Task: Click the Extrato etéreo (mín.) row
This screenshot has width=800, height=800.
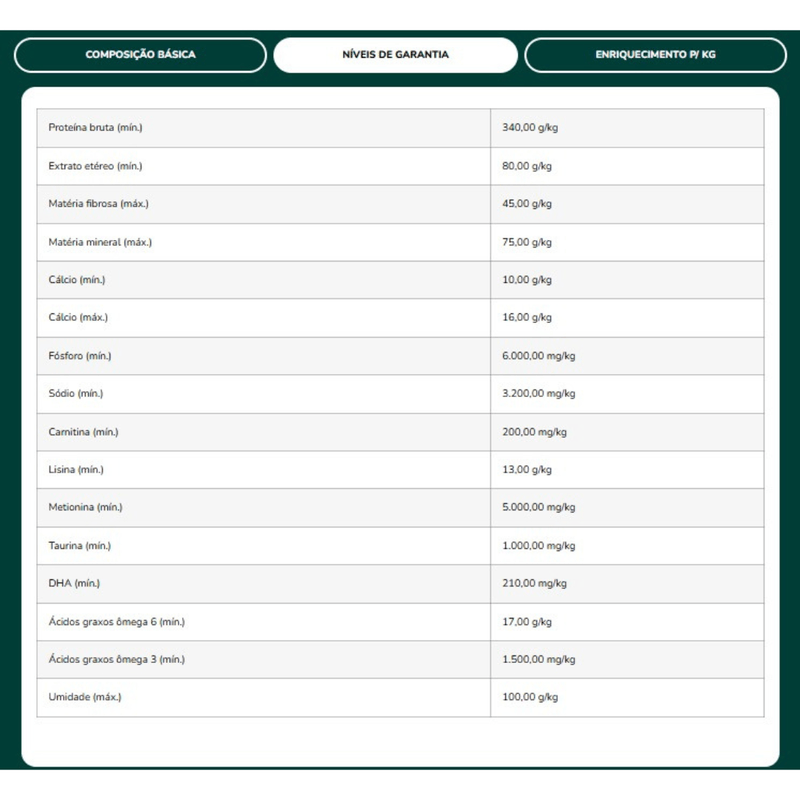Action: click(x=400, y=166)
